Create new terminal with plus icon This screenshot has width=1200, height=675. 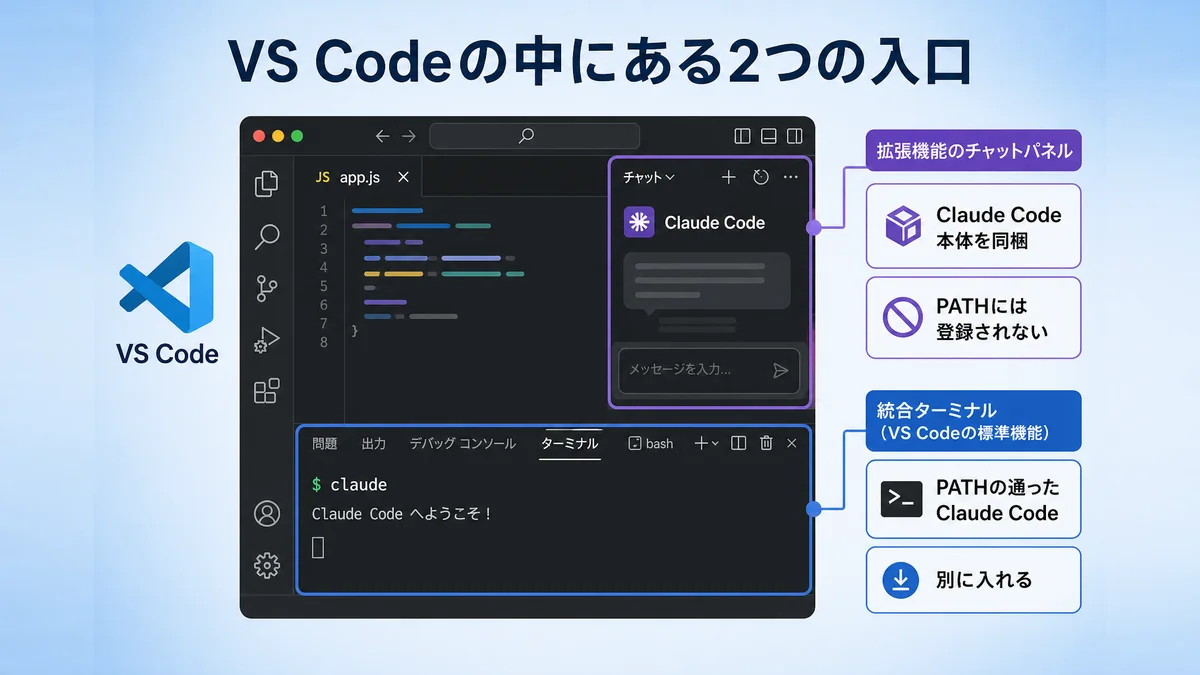[701, 443]
